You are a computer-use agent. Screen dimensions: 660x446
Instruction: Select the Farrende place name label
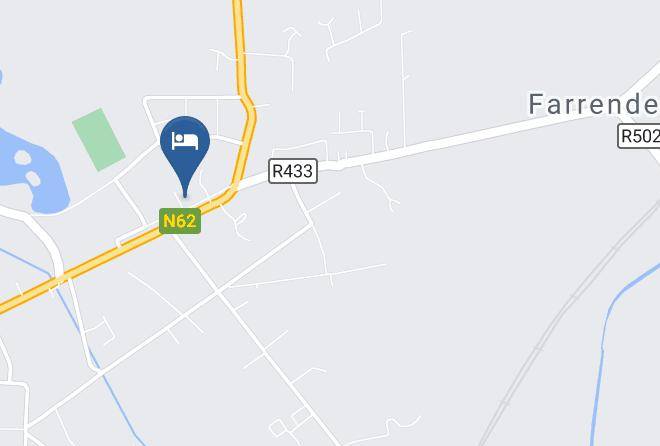[x=594, y=104]
